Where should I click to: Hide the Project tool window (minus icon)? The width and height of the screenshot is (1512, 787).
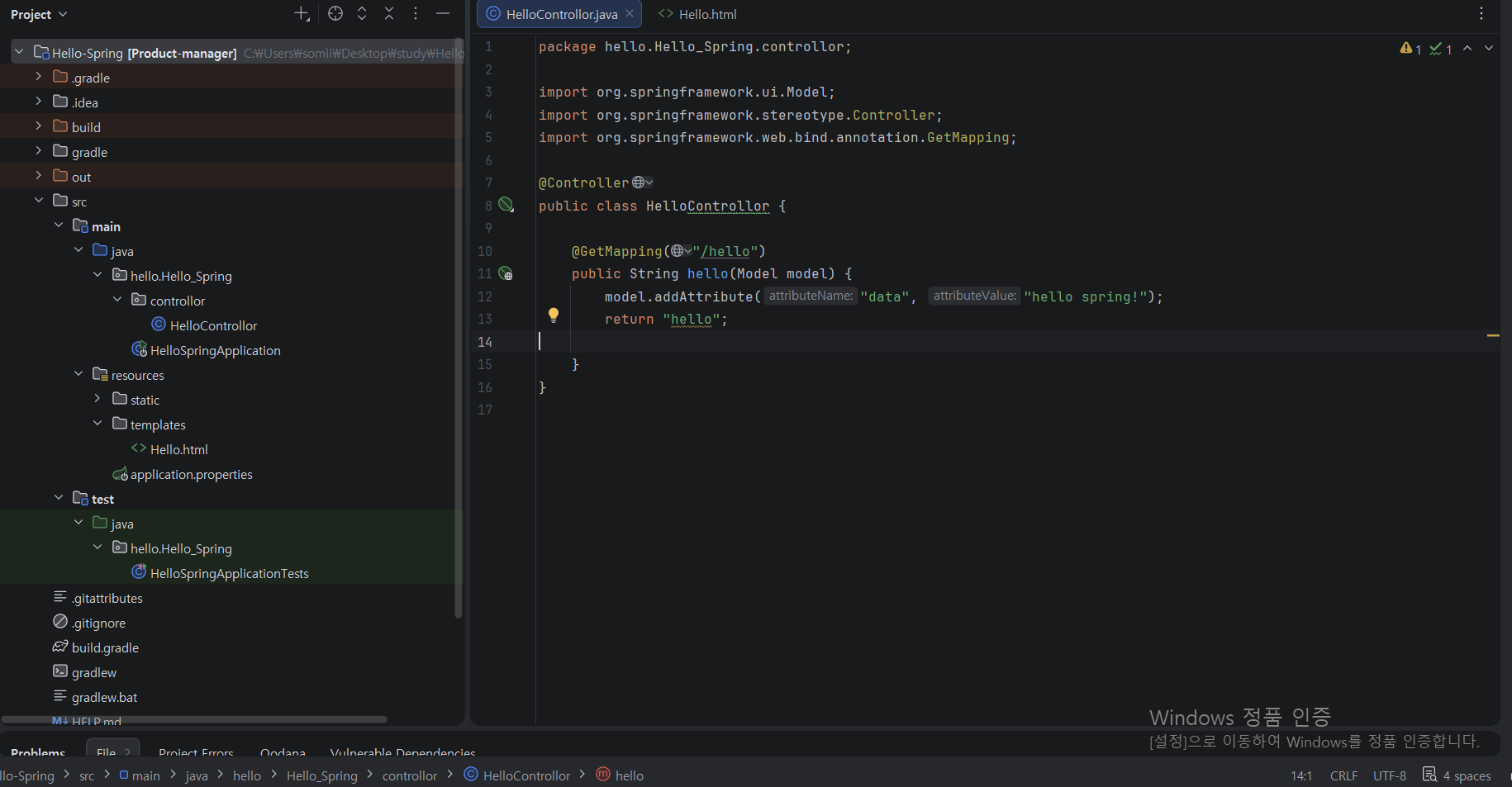[443, 13]
